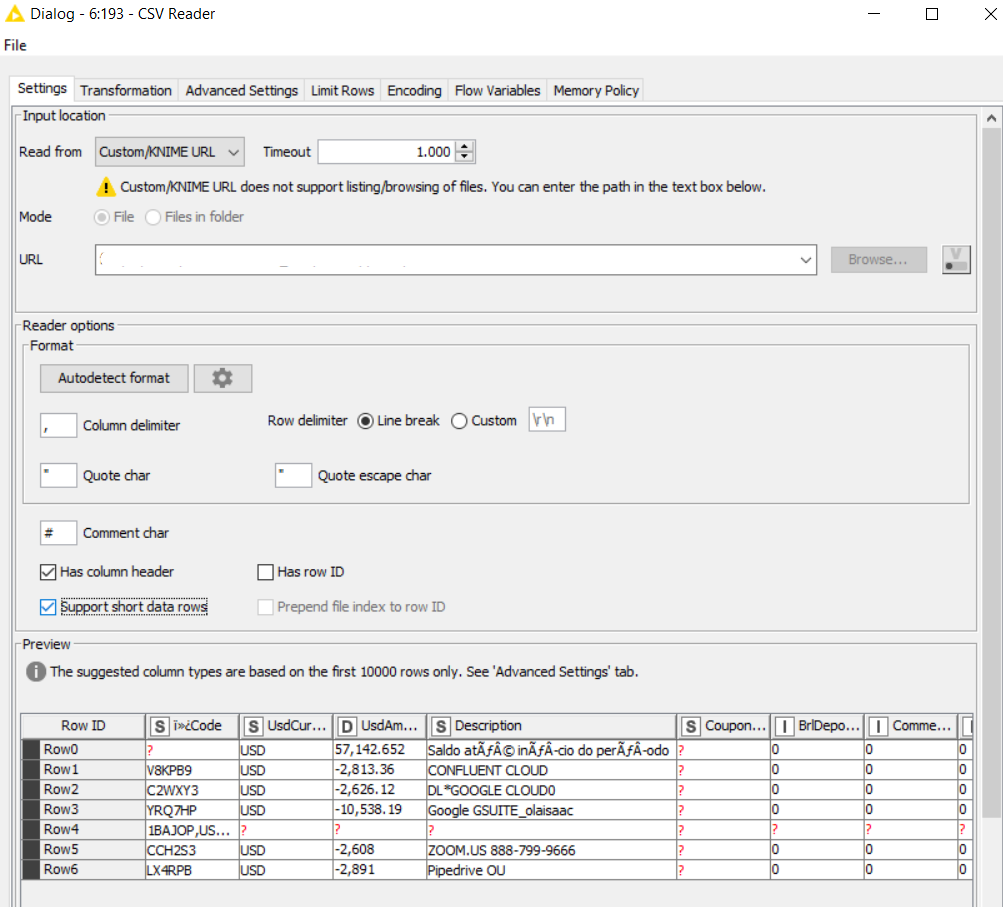Click the Autodetect format button

pyautogui.click(x=114, y=378)
